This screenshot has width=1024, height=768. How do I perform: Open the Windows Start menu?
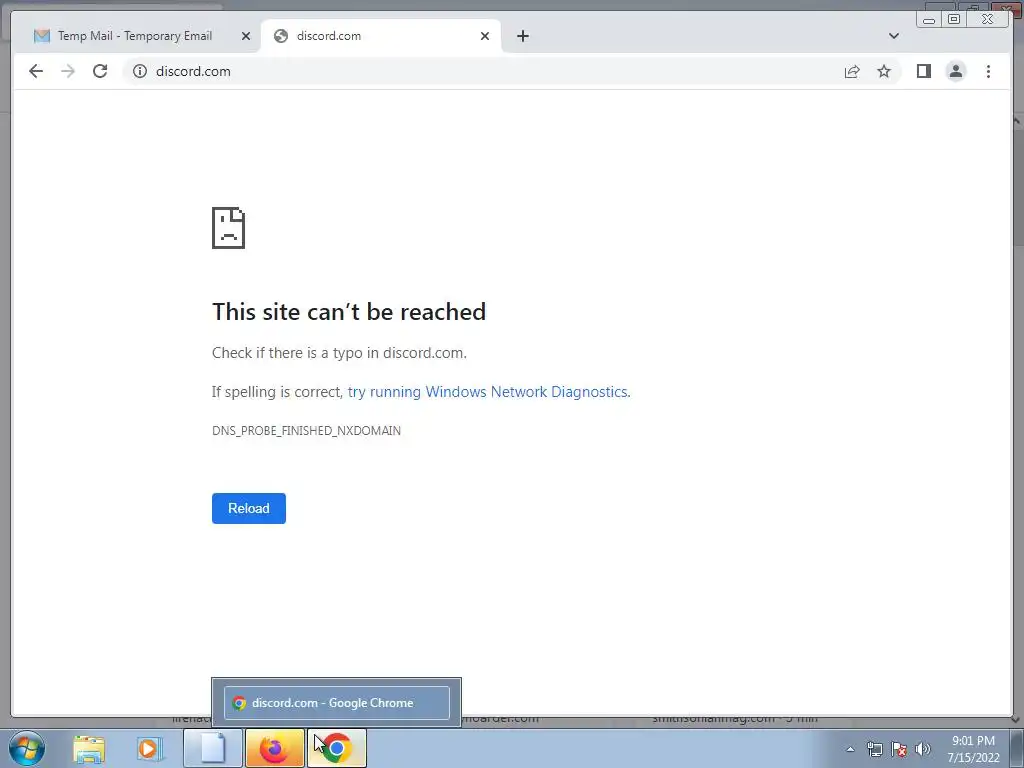(27, 748)
